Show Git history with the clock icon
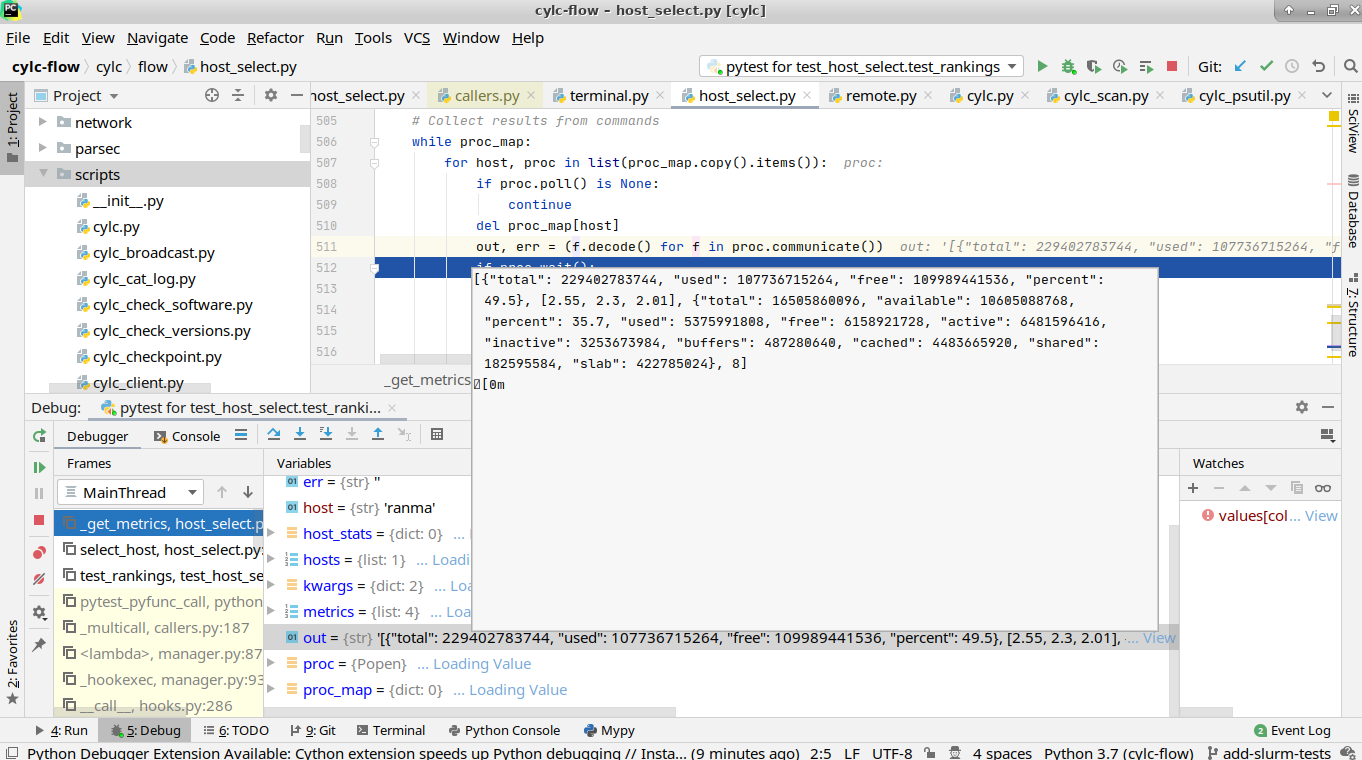The image size is (1362, 760). coord(1292,66)
